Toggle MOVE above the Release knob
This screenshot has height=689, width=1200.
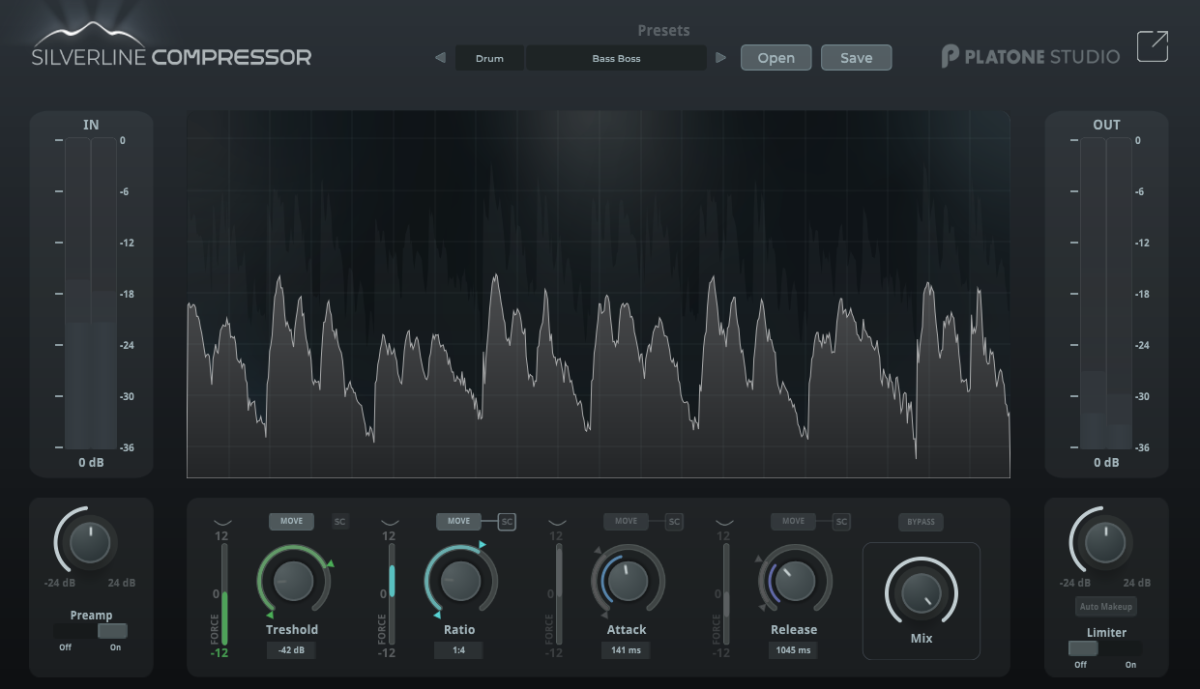click(793, 521)
